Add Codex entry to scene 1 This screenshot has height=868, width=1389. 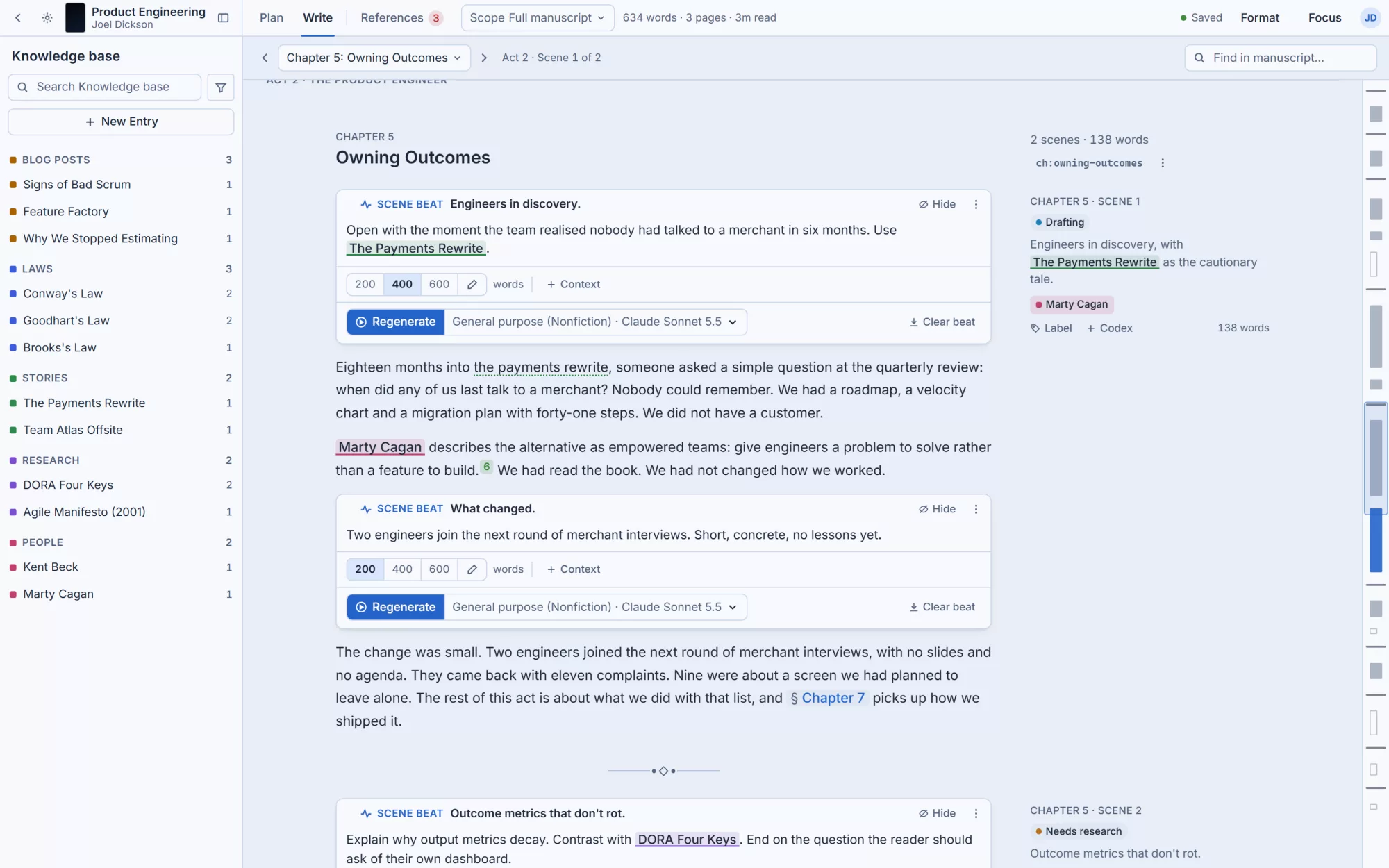coord(1109,328)
